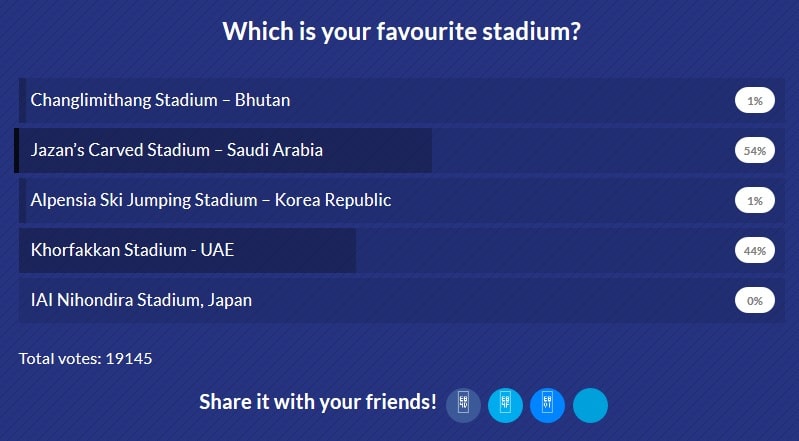The width and height of the screenshot is (799, 441).
Task: Choose Alpensia Ski Jumping Stadium option
Action: coord(211,200)
